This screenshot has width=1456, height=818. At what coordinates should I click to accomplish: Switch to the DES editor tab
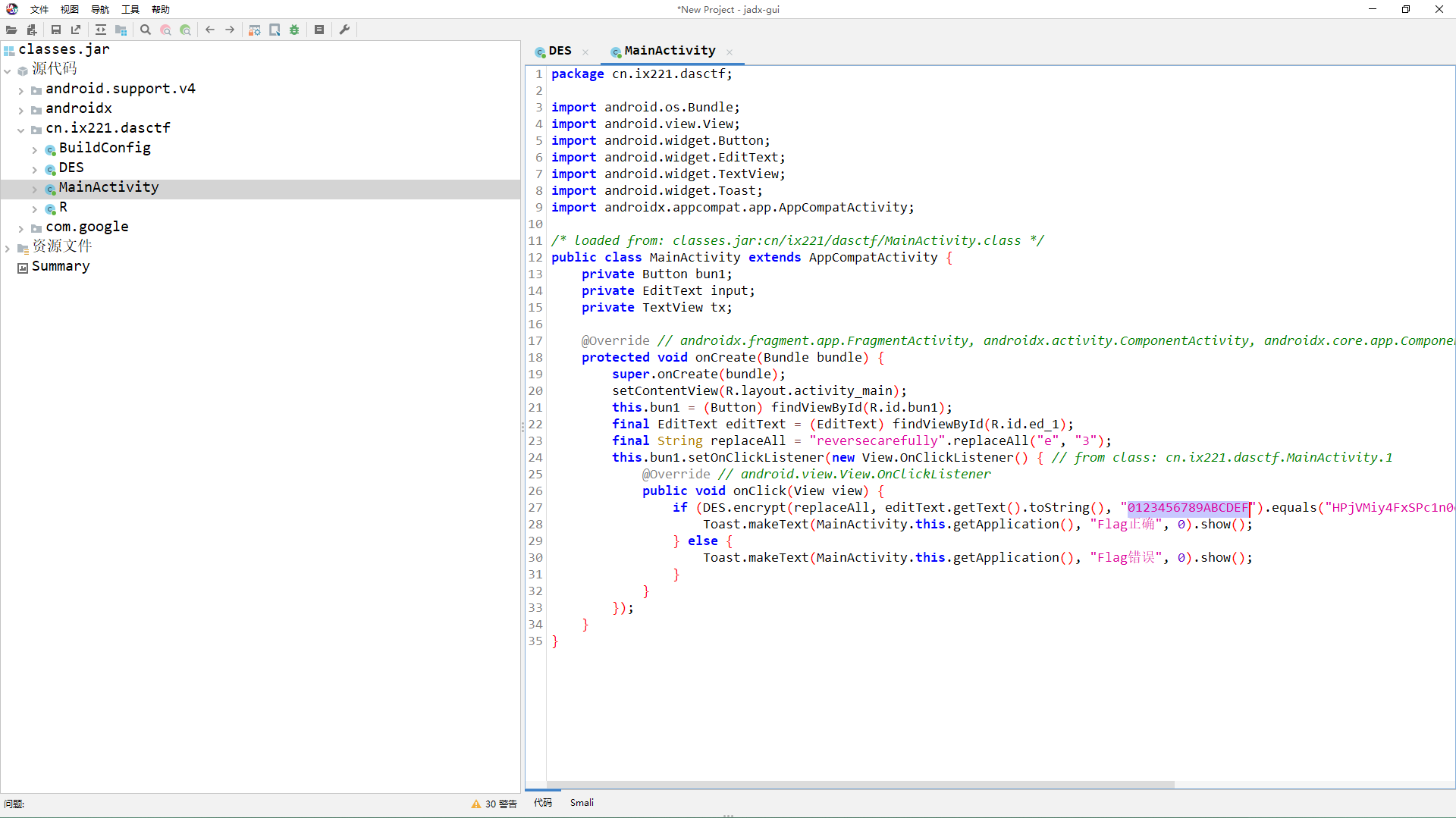coord(560,51)
